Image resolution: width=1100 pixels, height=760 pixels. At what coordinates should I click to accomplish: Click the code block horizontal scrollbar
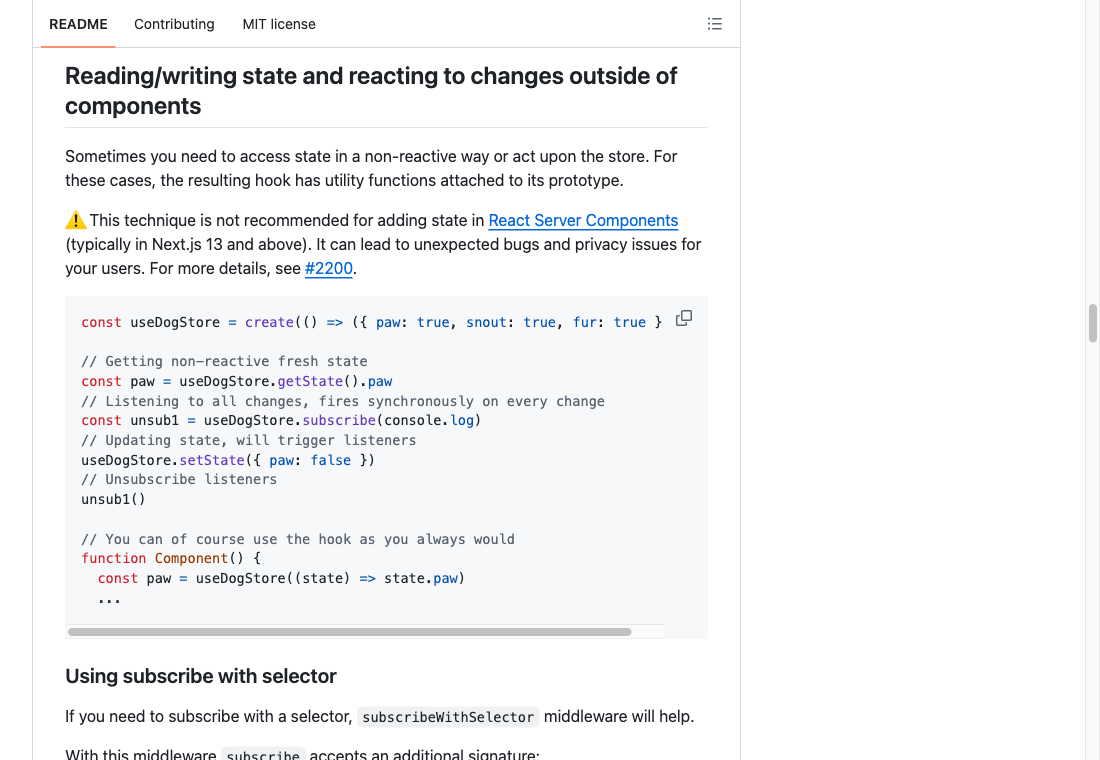point(349,632)
